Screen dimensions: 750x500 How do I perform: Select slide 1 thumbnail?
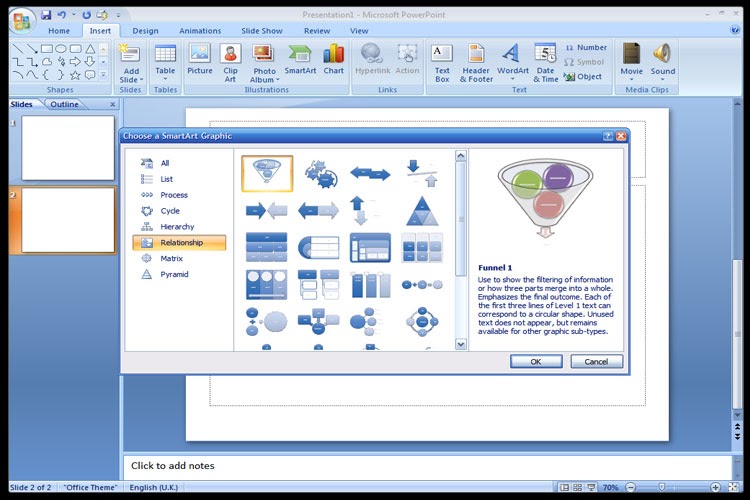pyautogui.click(x=68, y=148)
